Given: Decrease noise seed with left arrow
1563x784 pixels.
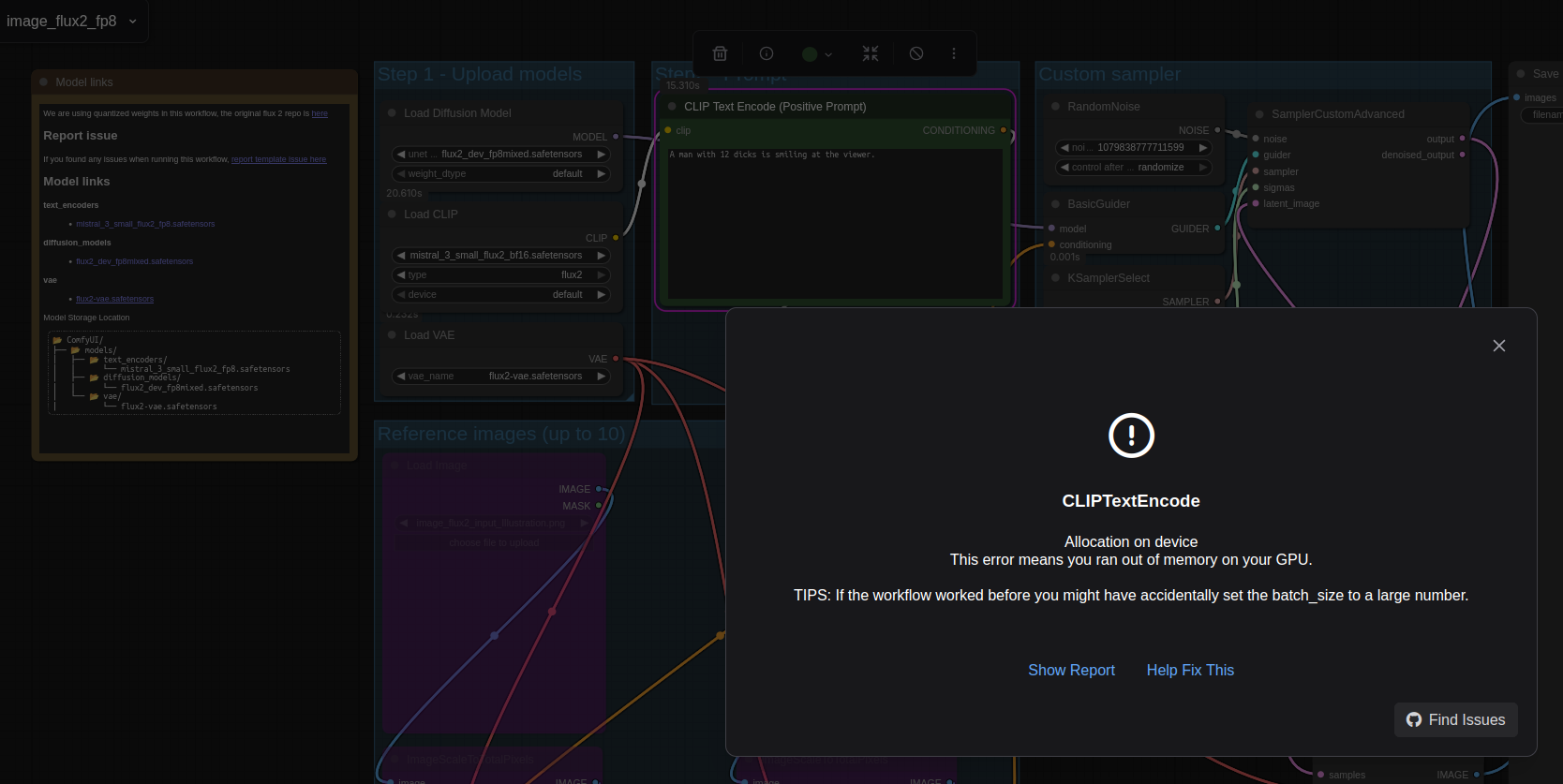Looking at the screenshot, I should [x=1064, y=147].
